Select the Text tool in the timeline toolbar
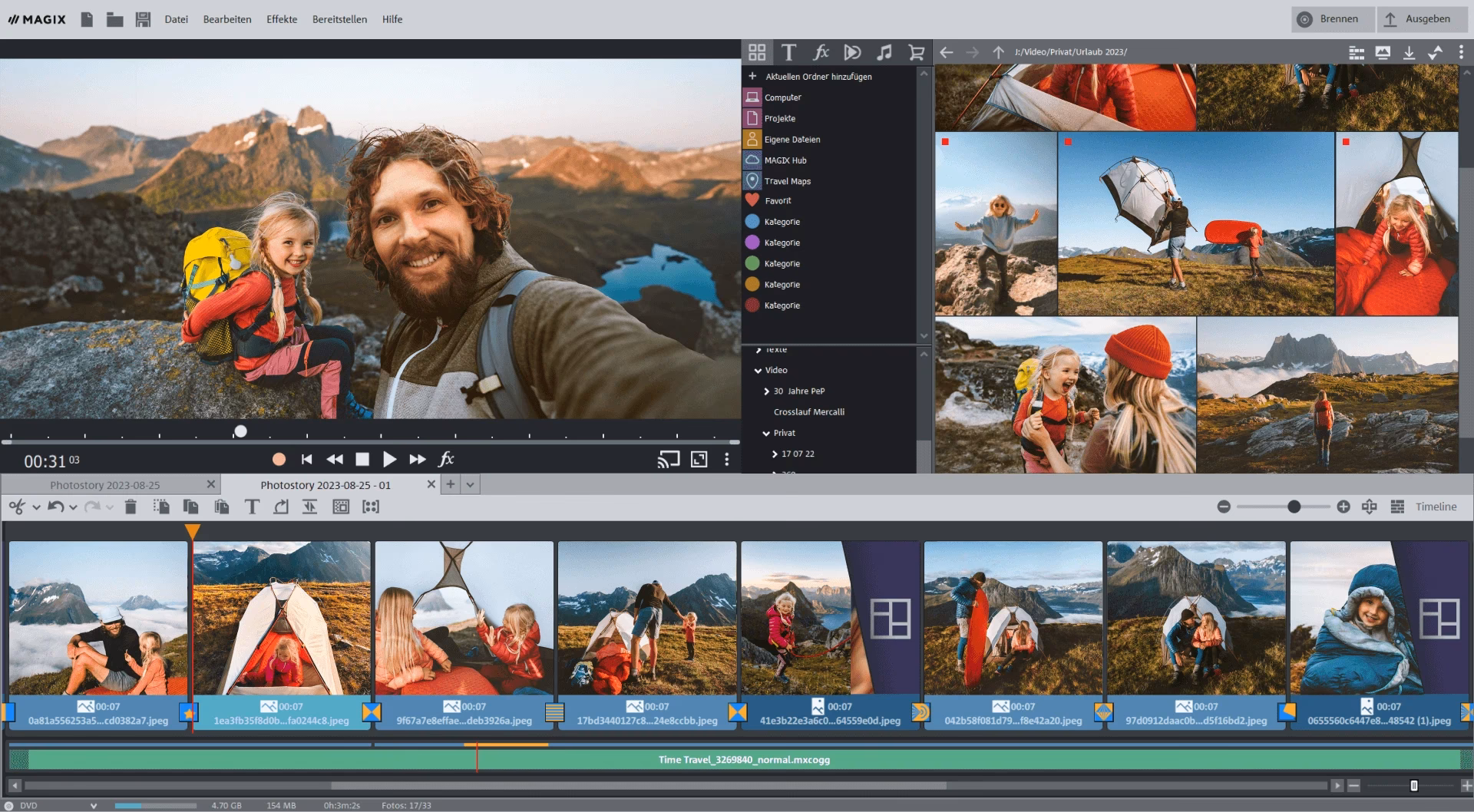 252,507
